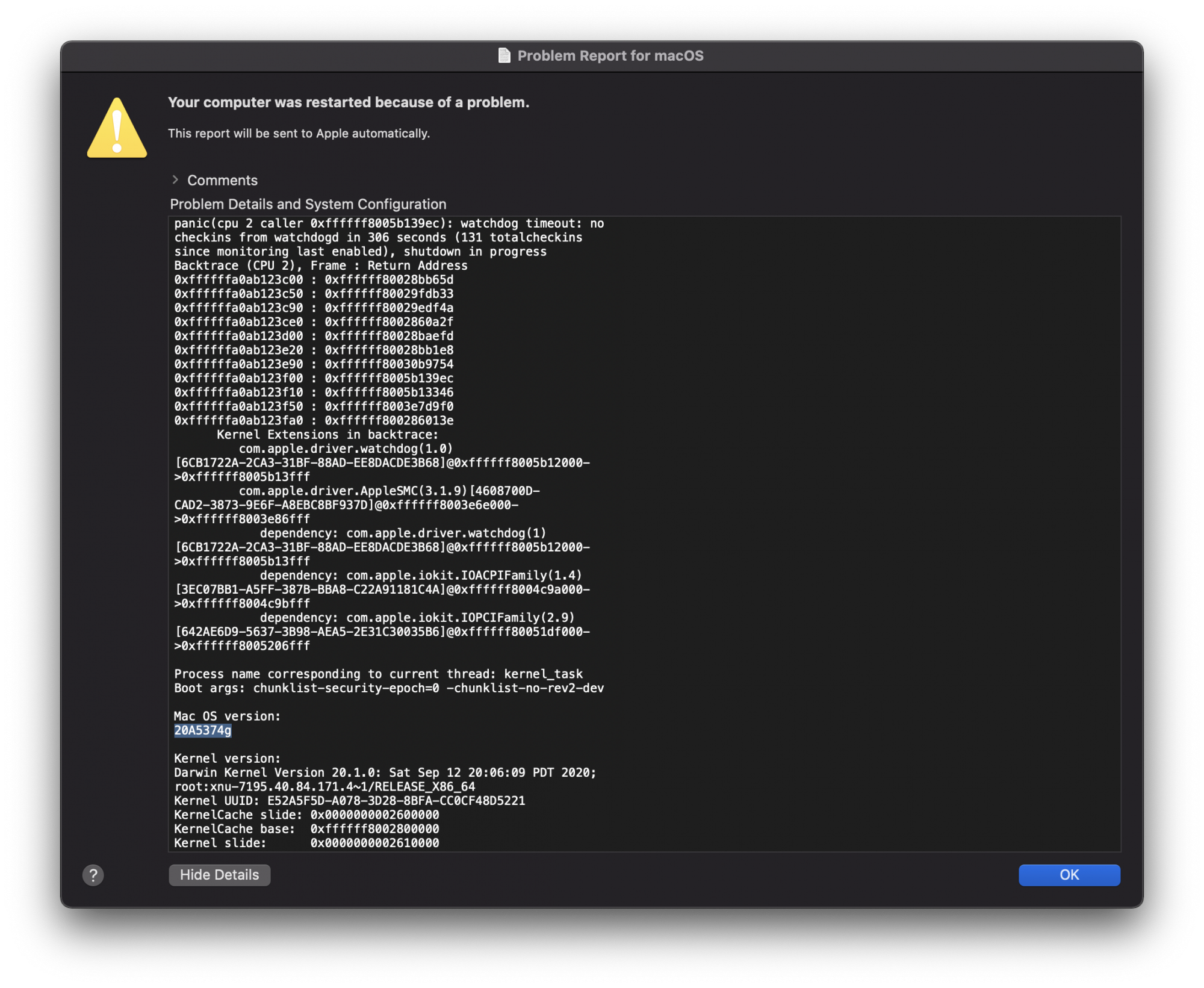Click the panic(cpu 2 caller line
Viewport: 1204px width, 988px height.
point(389,223)
